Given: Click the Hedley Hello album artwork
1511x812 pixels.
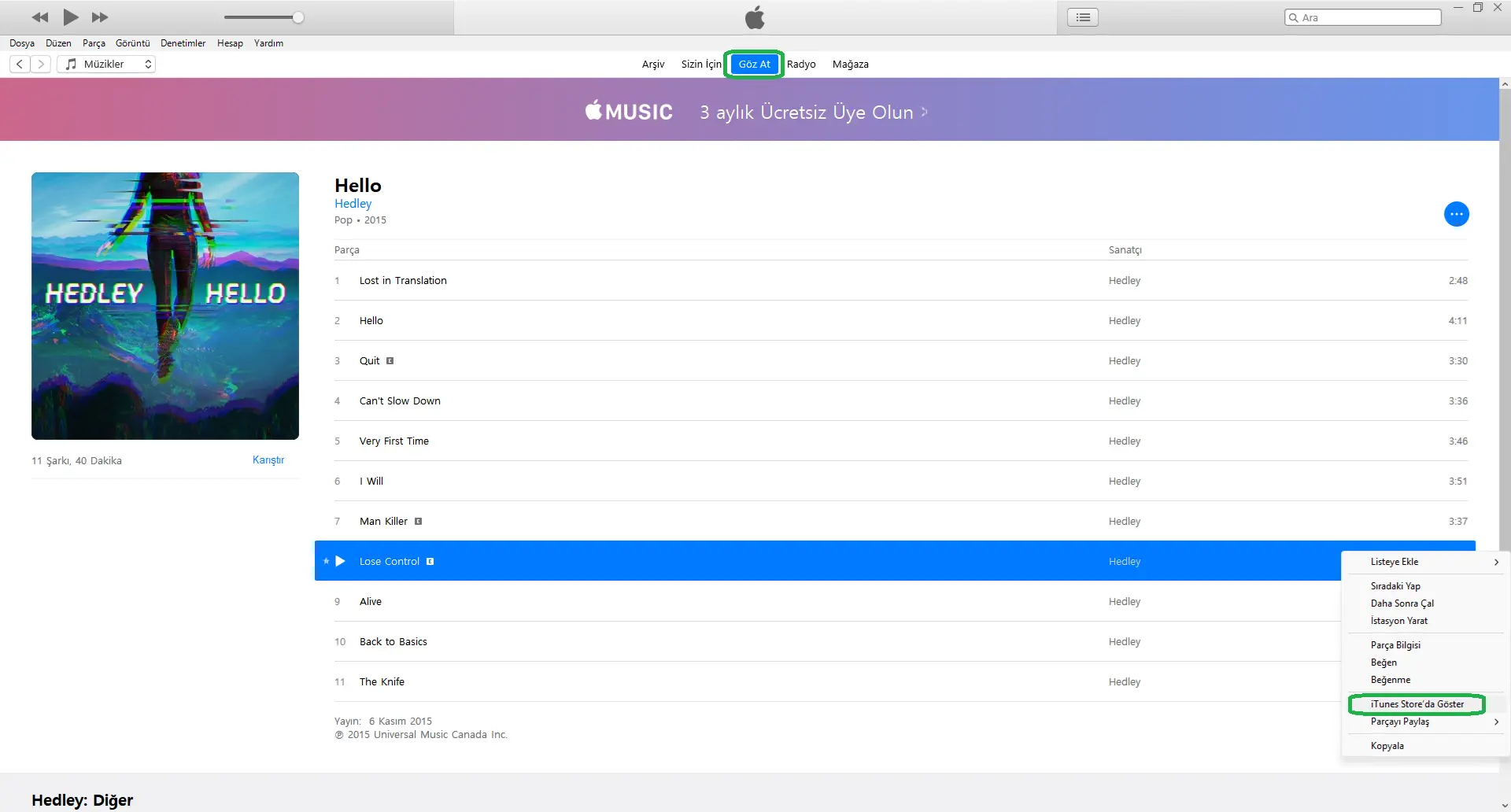Looking at the screenshot, I should (165, 306).
